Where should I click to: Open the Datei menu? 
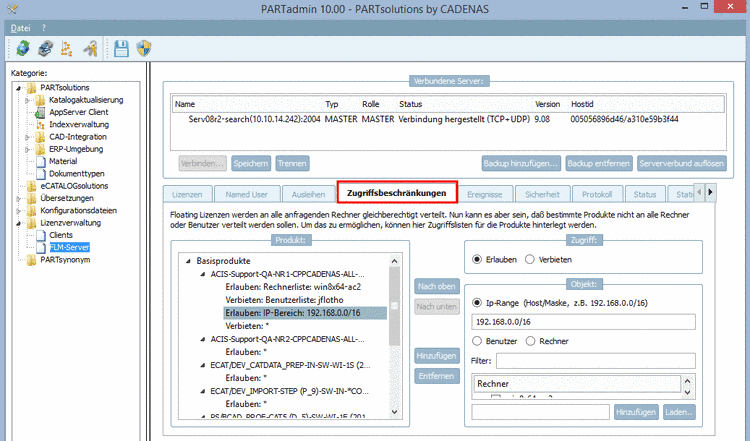click(21, 28)
